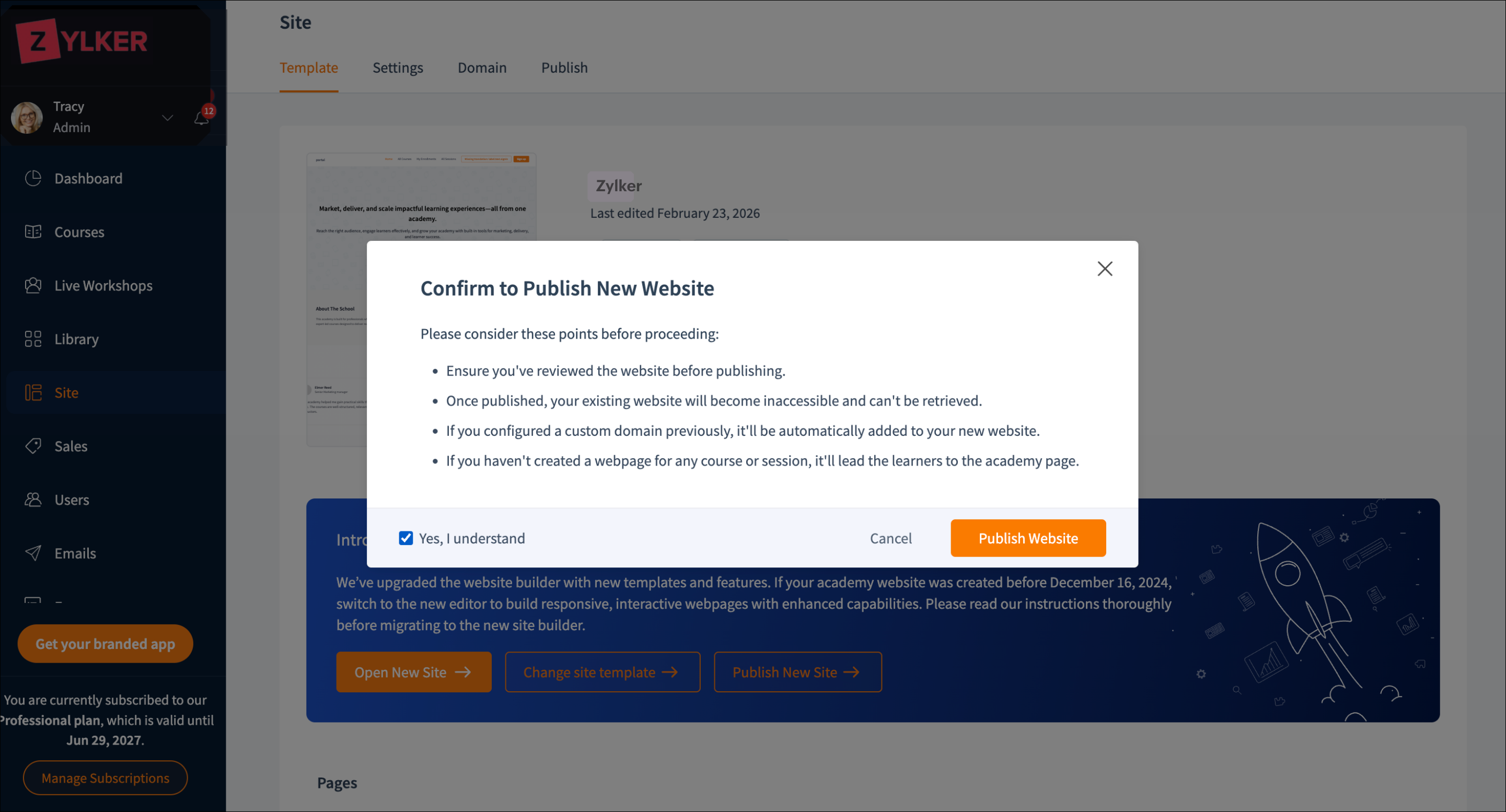The height and width of the screenshot is (812, 1506).
Task: Open Manage Subscriptions
Action: pos(105,778)
